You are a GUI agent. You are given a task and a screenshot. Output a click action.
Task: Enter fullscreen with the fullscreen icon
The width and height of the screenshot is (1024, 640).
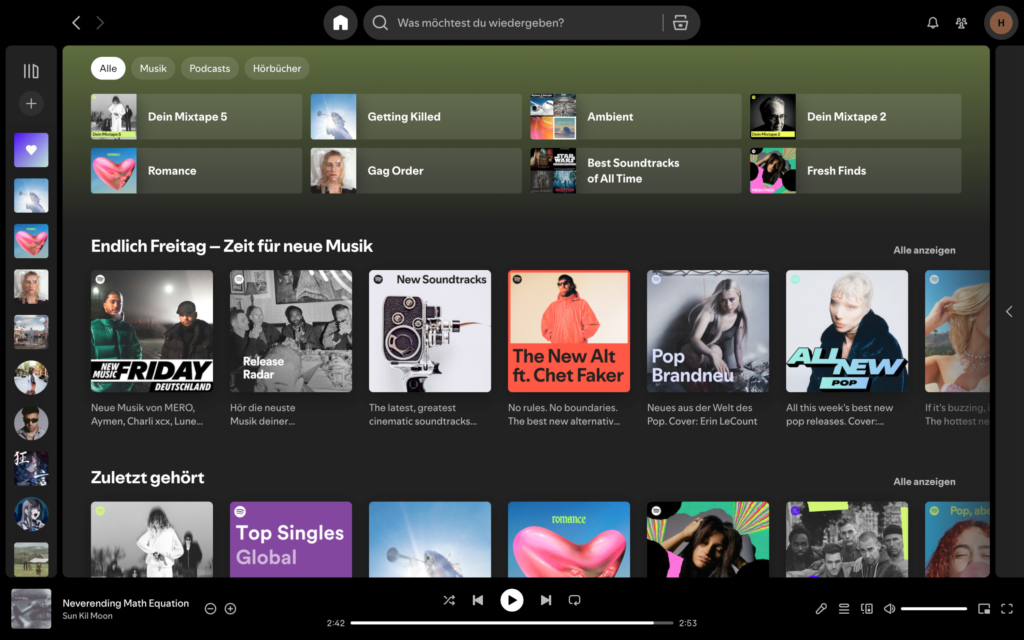[x=1007, y=608]
